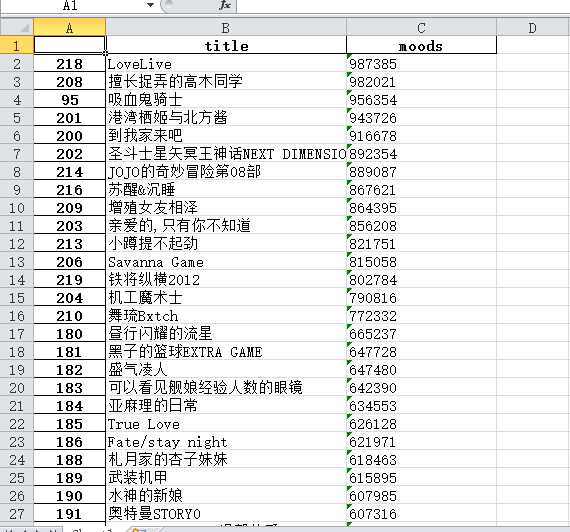
Task: Select row header 18
Action: coord(17,352)
